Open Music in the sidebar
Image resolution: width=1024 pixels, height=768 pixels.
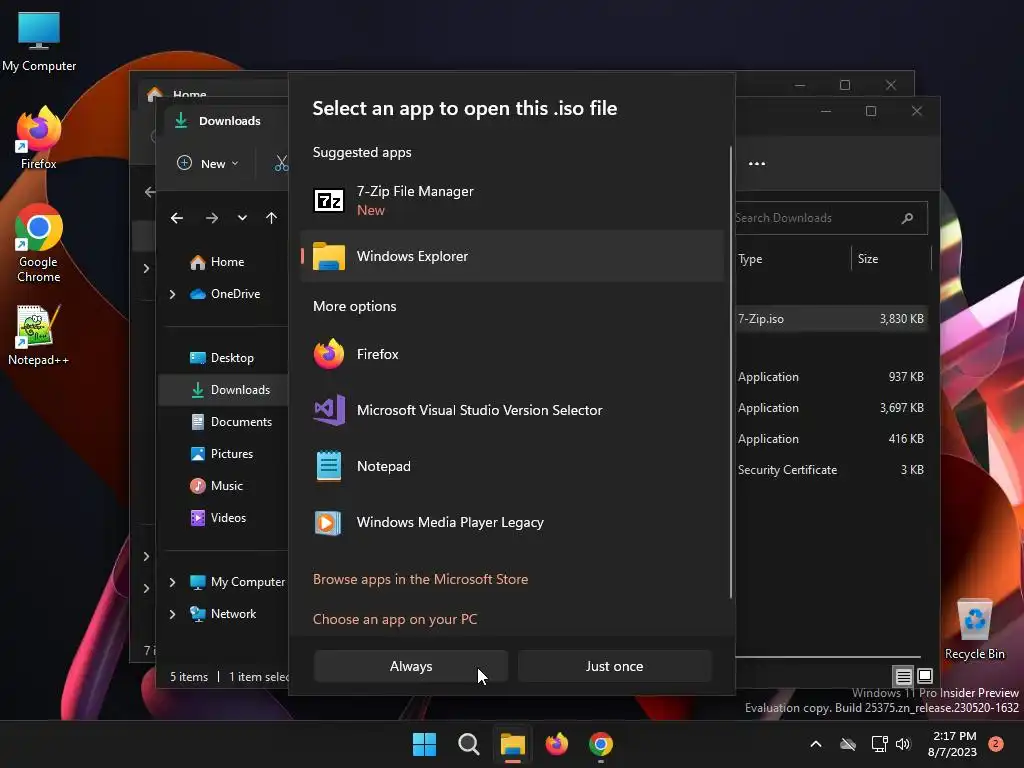(216, 486)
